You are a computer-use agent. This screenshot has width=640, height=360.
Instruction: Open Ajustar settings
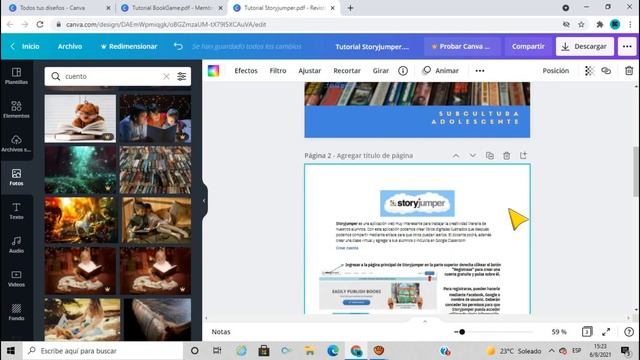[309, 71]
